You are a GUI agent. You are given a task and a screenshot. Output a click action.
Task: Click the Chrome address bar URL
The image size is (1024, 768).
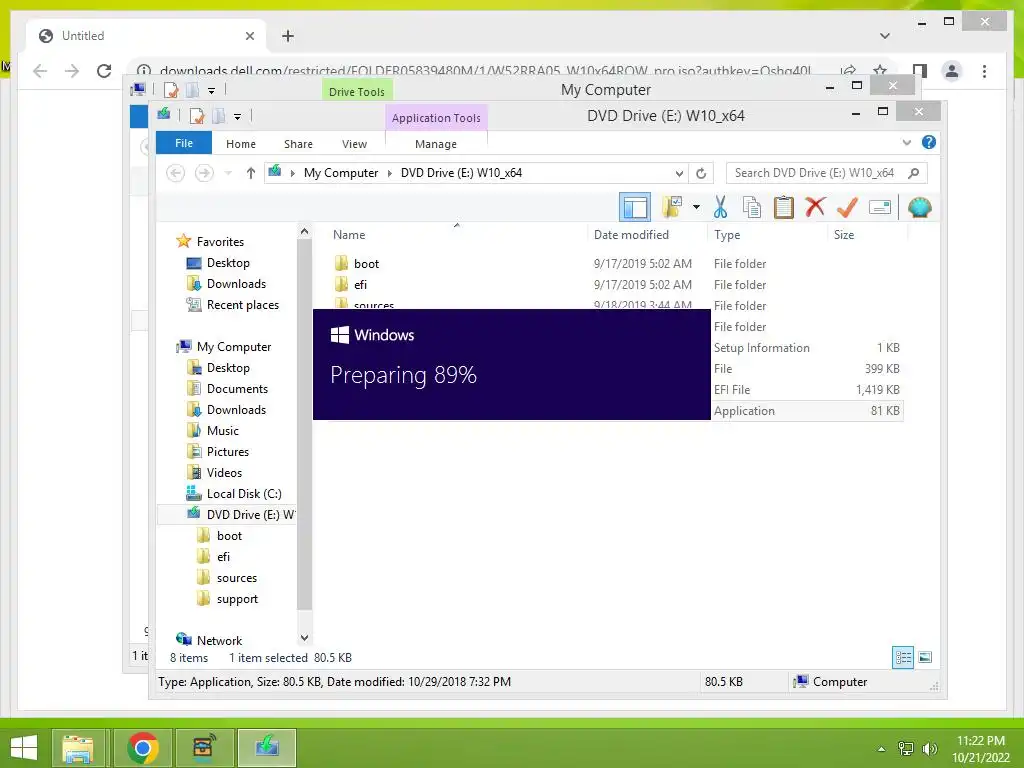485,71
